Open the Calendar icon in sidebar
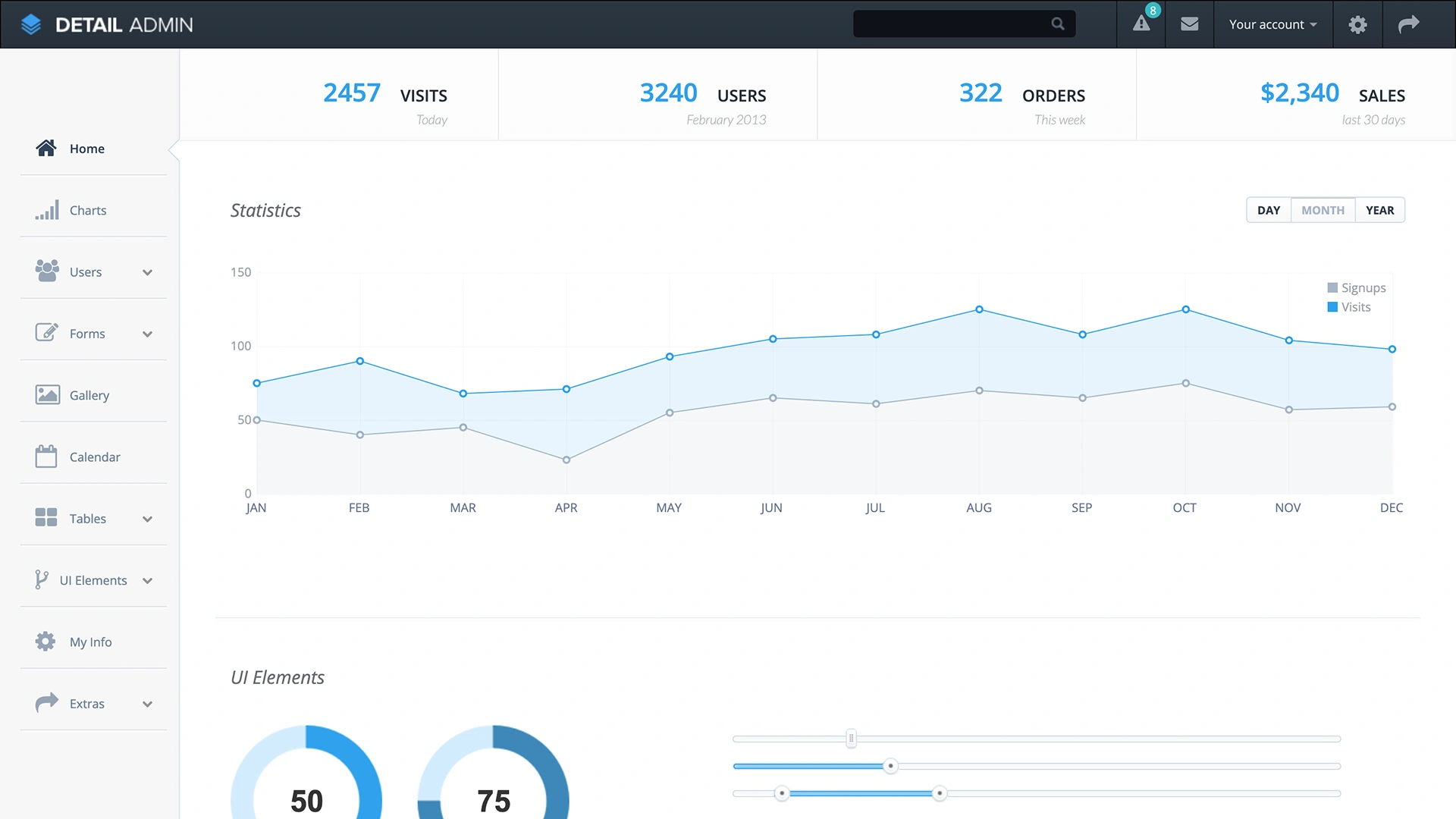1456x819 pixels. 47,456
